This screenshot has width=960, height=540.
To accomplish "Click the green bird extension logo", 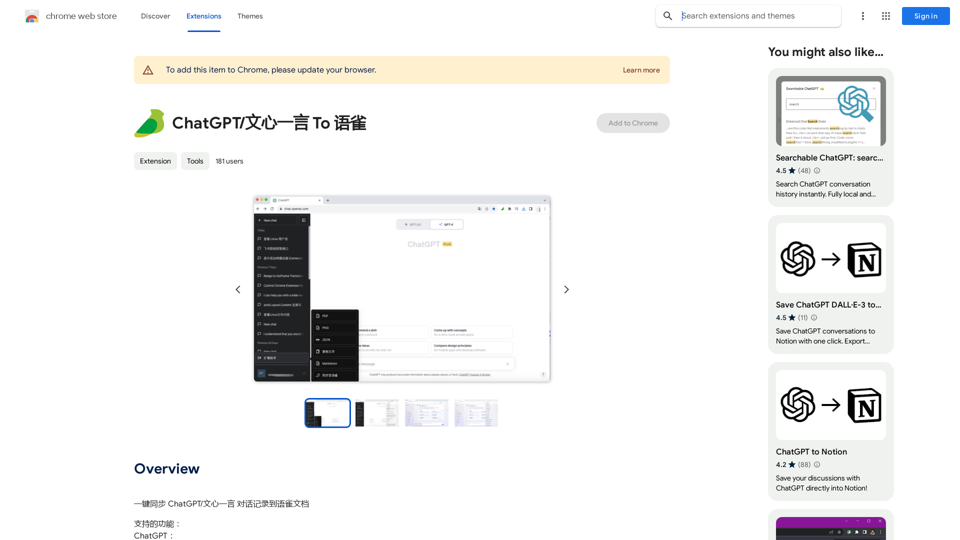I will tap(149, 123).
